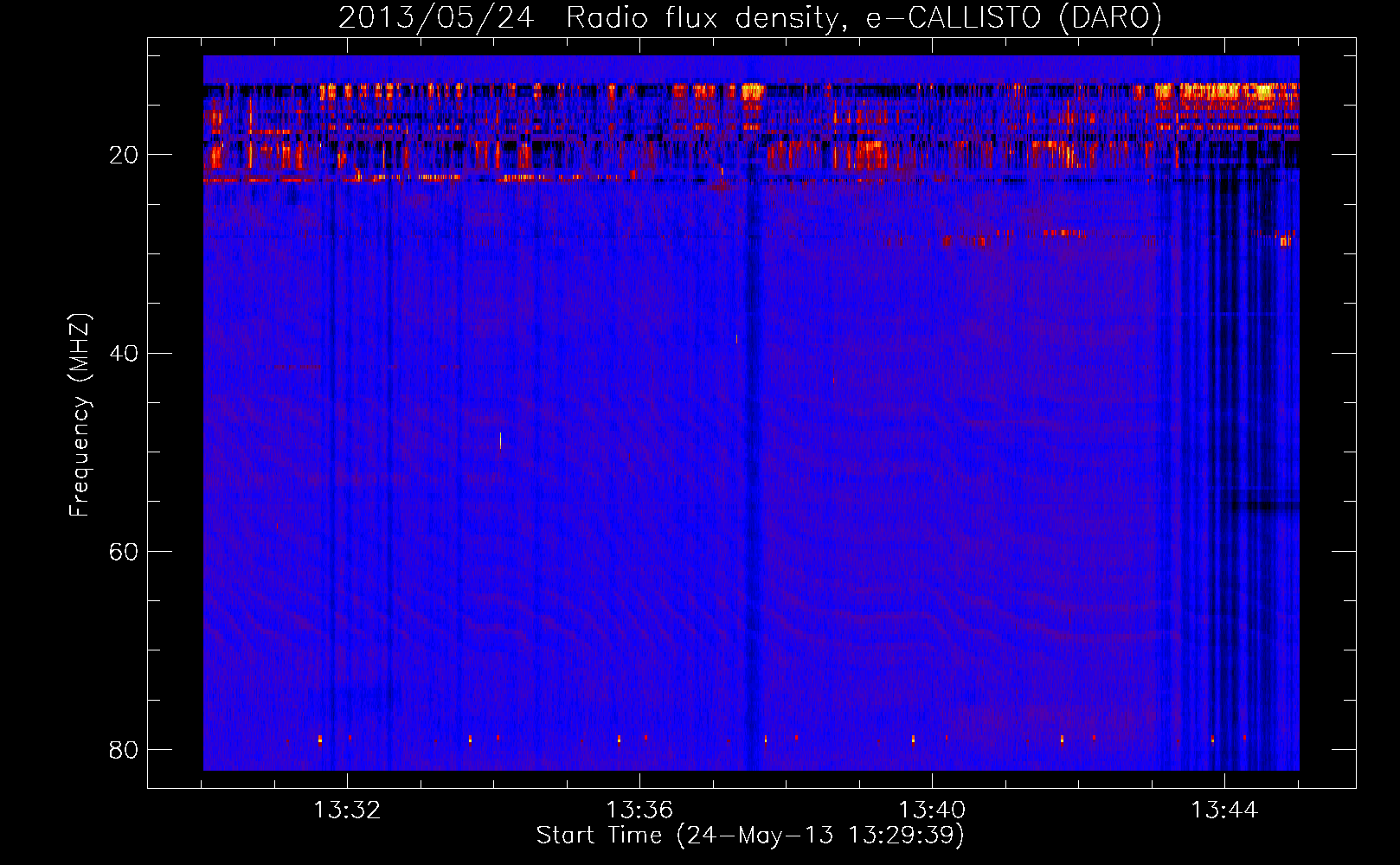
Task: Click the 'Frequency (MHZ)' axis label
Action: [80, 415]
